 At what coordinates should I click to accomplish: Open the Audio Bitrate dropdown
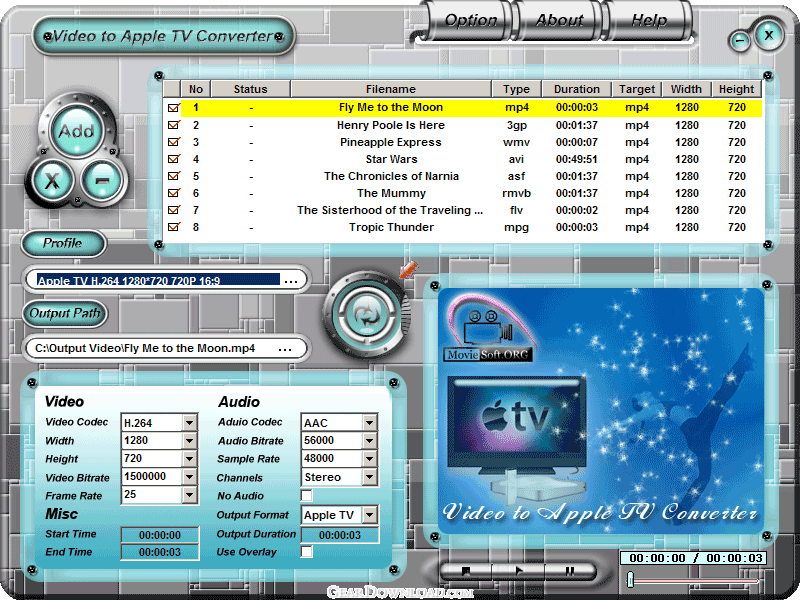[x=369, y=440]
